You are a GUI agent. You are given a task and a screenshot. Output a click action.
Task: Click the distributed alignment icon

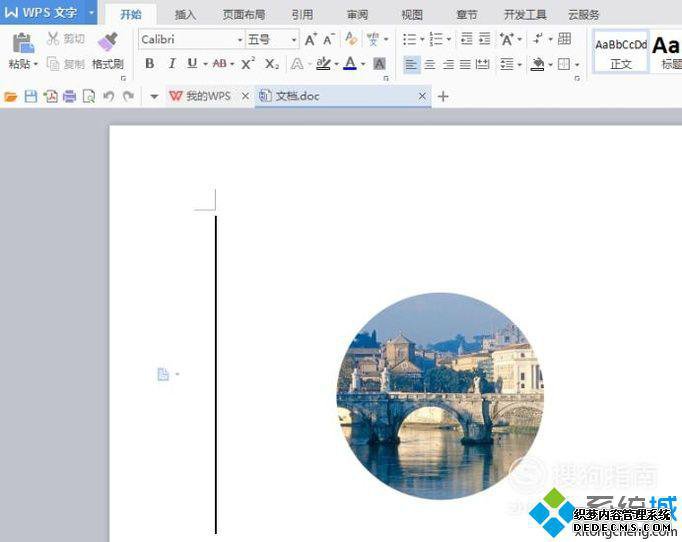482,64
